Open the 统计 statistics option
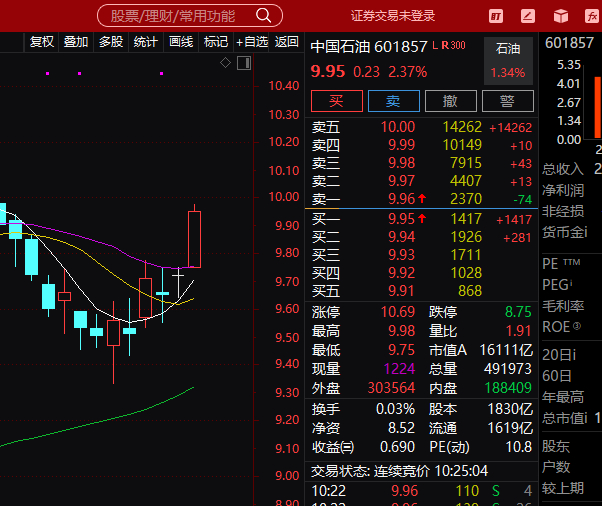This screenshot has width=602, height=506. 146,41
